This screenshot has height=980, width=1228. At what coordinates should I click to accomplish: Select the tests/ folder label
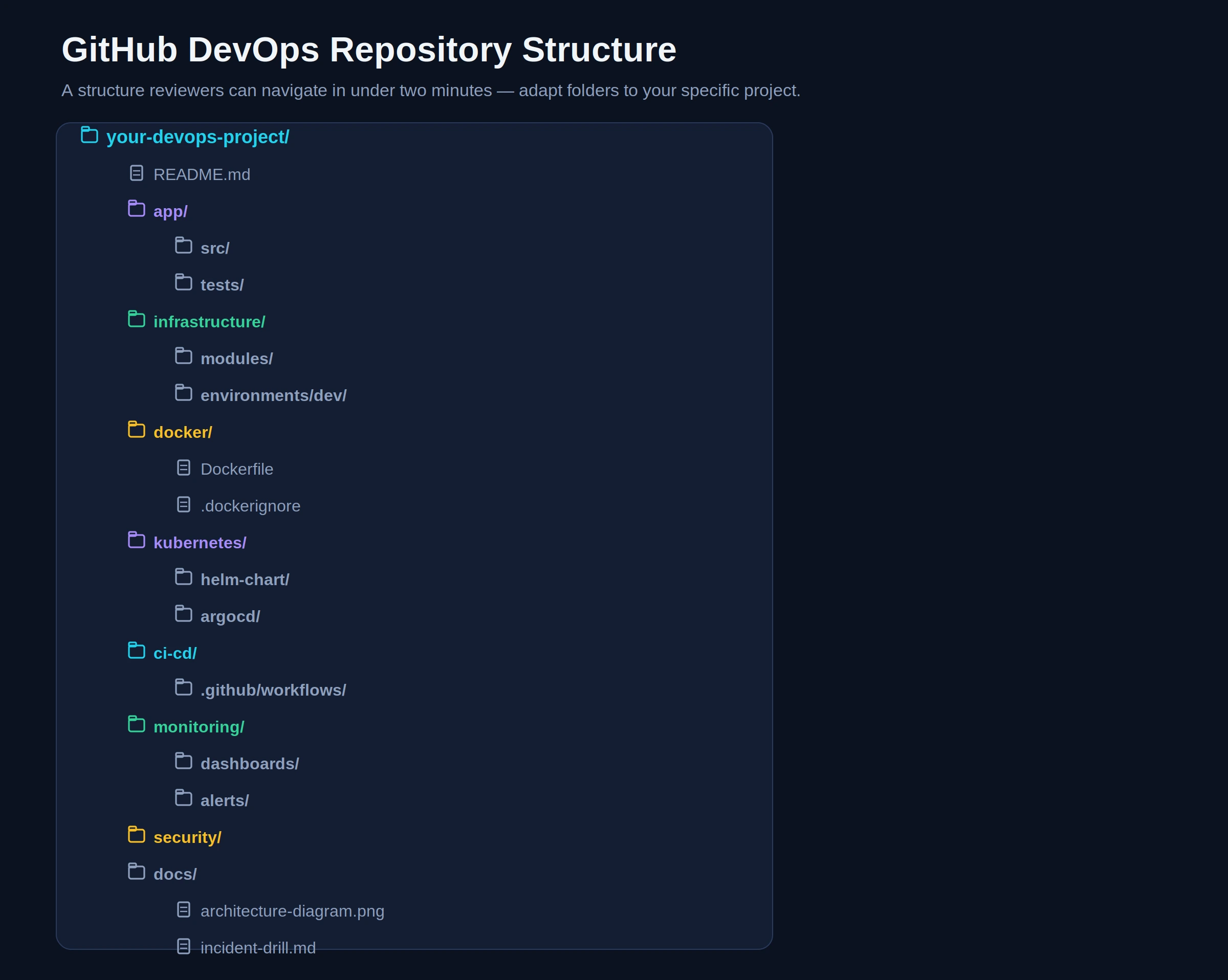click(x=222, y=285)
